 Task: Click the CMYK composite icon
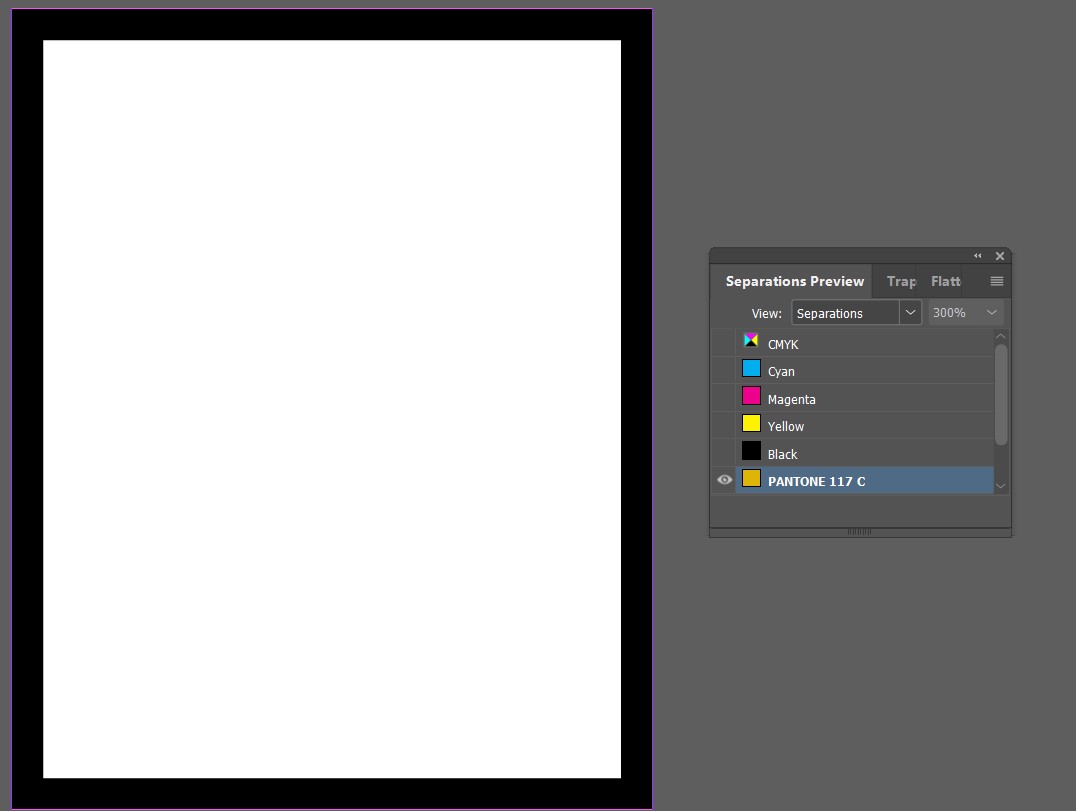click(x=751, y=342)
